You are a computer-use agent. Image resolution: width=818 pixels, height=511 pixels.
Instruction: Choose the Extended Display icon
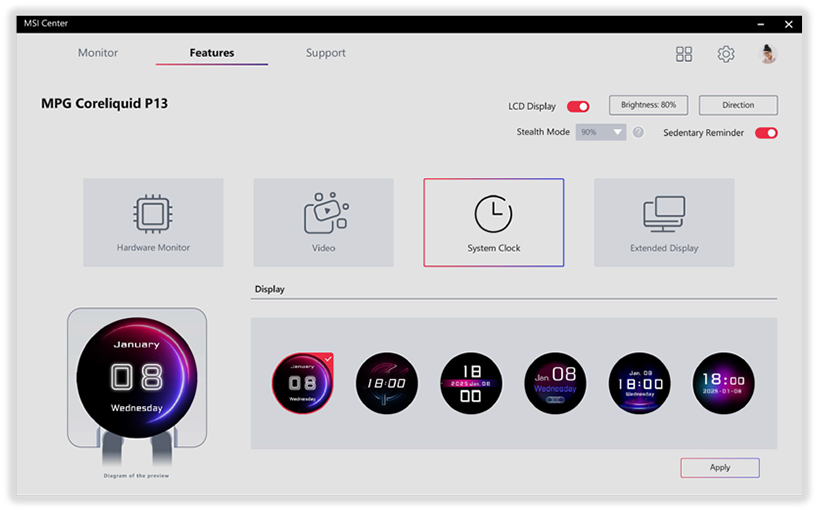point(664,214)
